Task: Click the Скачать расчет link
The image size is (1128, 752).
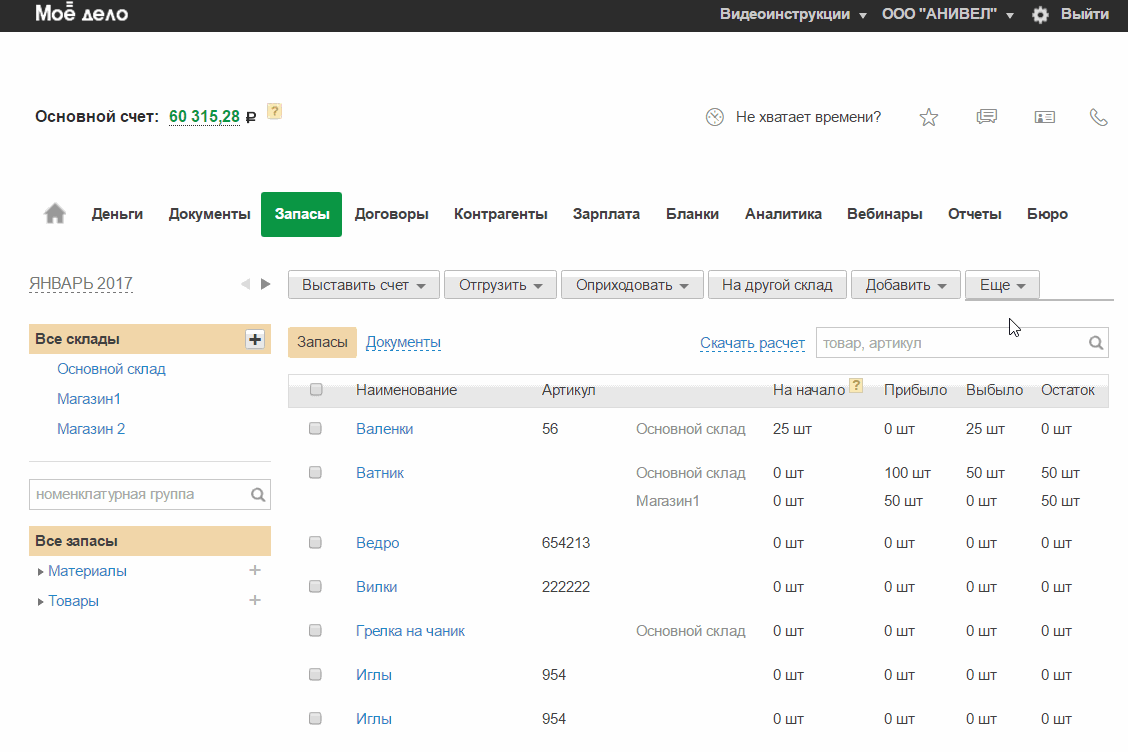Action: (x=752, y=343)
